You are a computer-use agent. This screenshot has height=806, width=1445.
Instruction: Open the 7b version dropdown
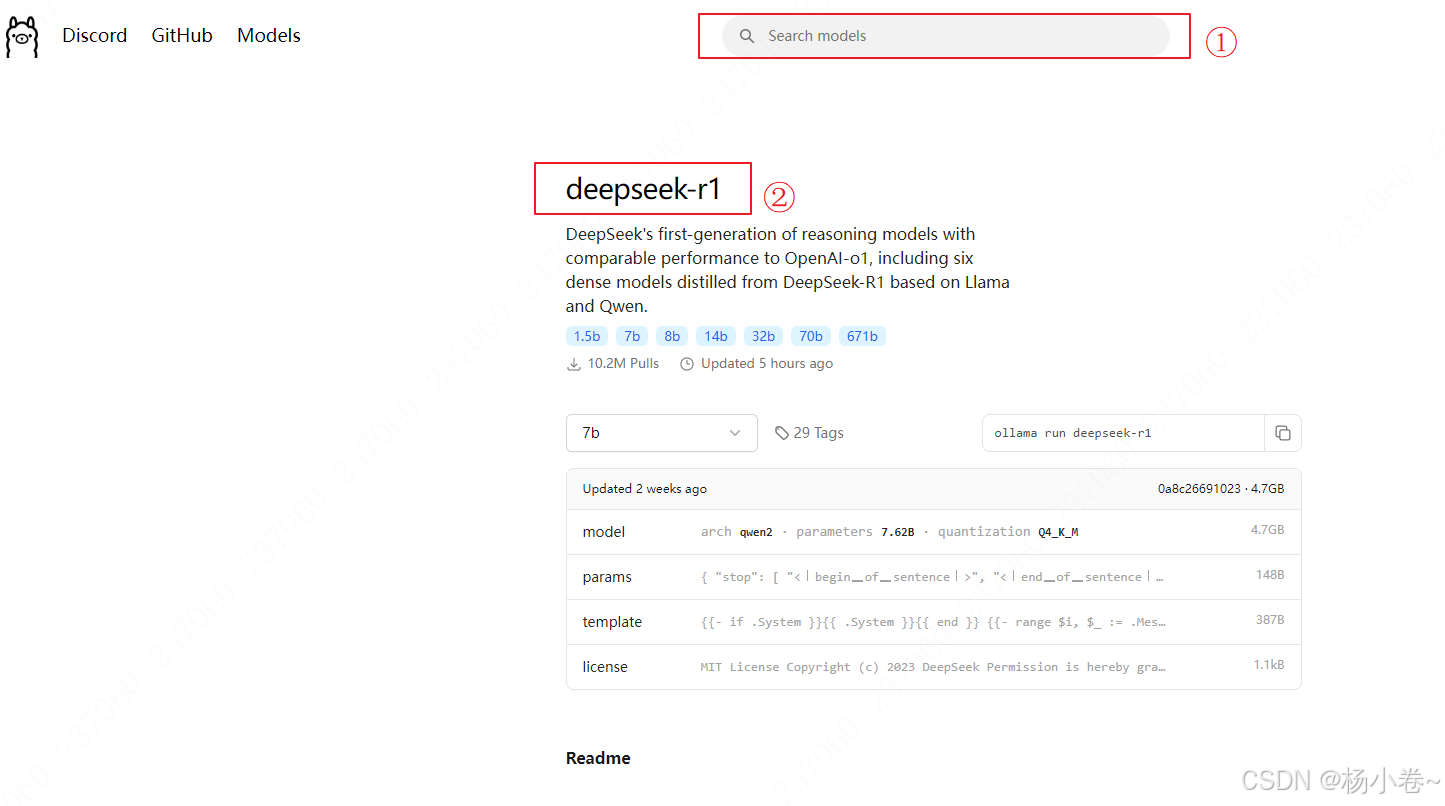click(x=662, y=433)
